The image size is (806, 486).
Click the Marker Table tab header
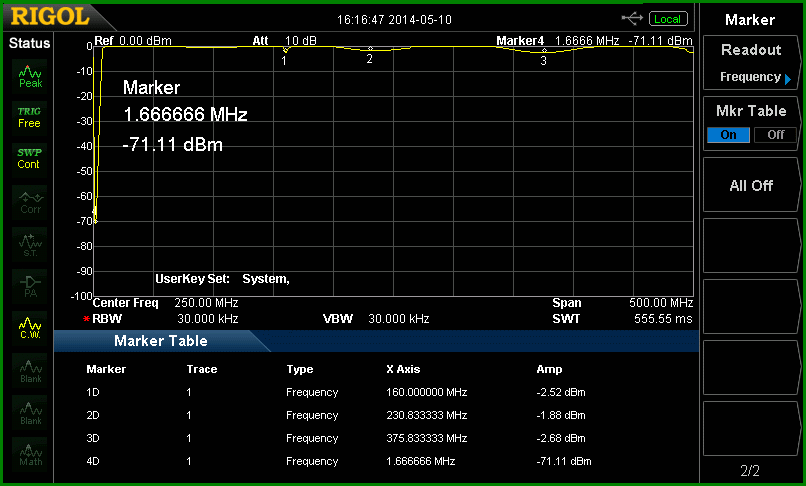161,341
